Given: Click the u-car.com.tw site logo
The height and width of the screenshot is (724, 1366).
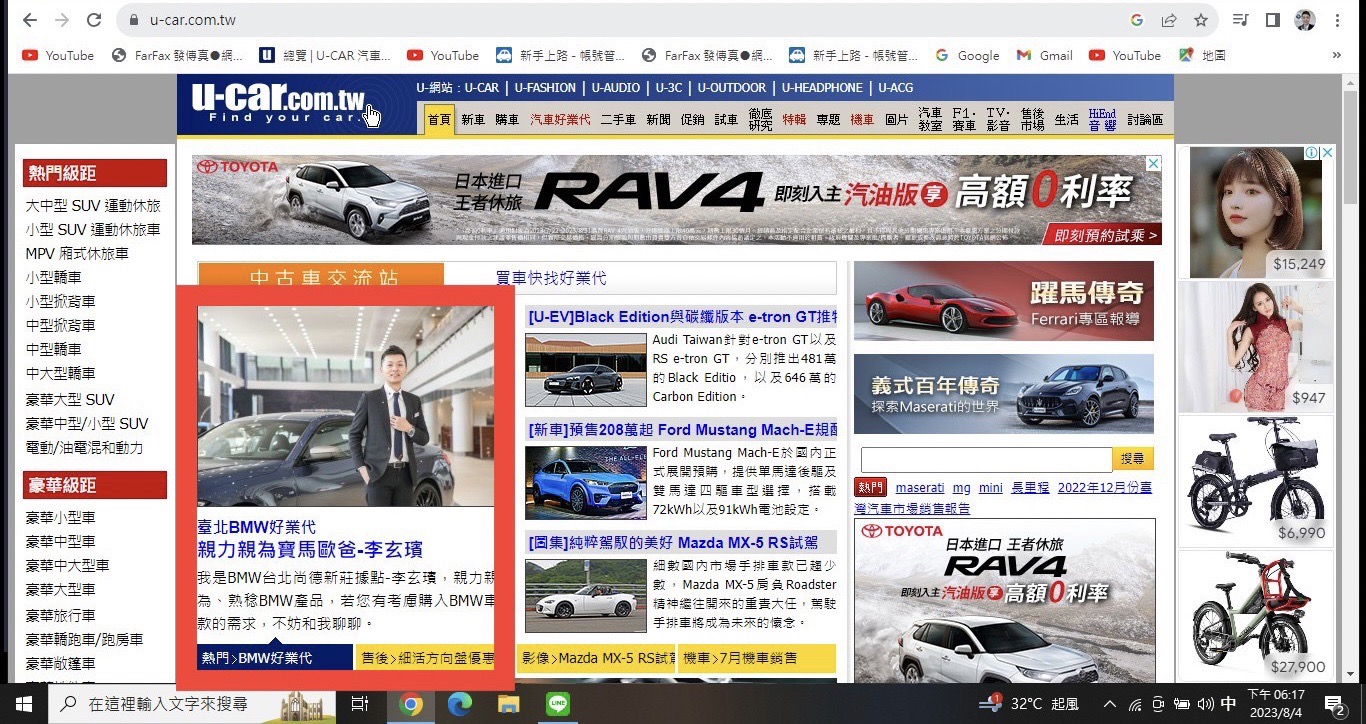Looking at the screenshot, I should tap(279, 103).
